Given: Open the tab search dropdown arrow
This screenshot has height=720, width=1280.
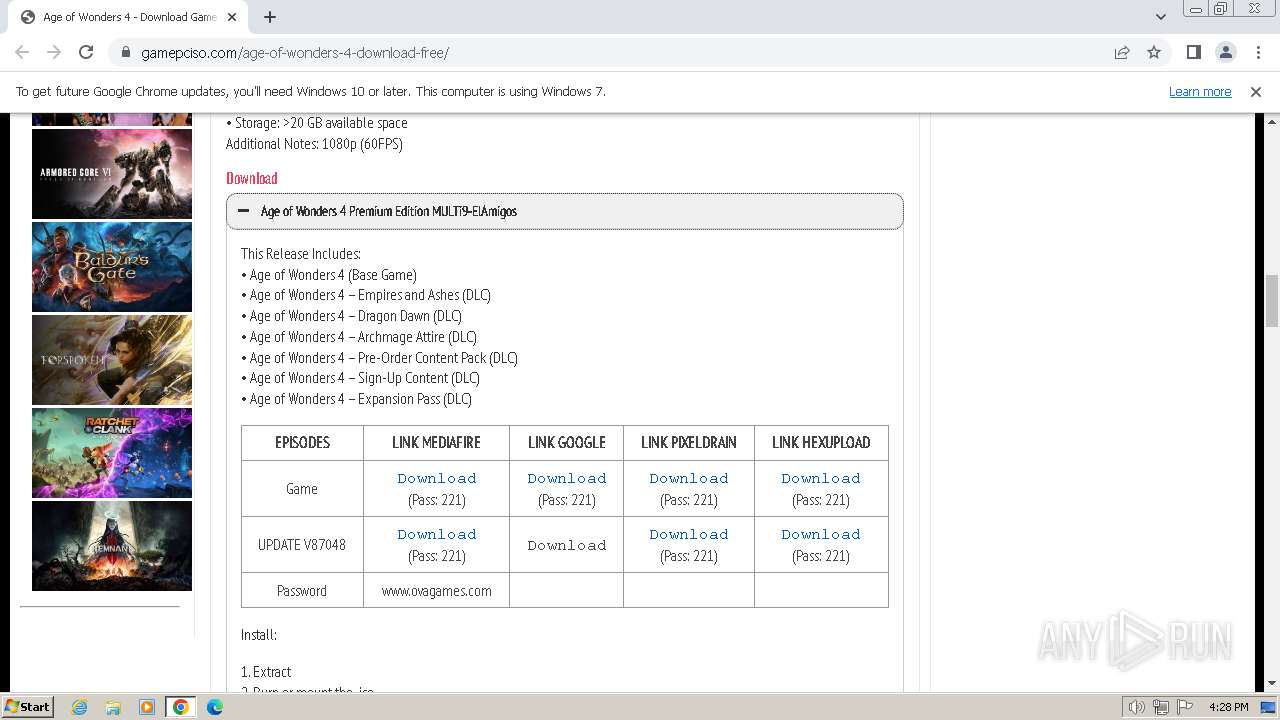Looking at the screenshot, I should (x=1161, y=17).
